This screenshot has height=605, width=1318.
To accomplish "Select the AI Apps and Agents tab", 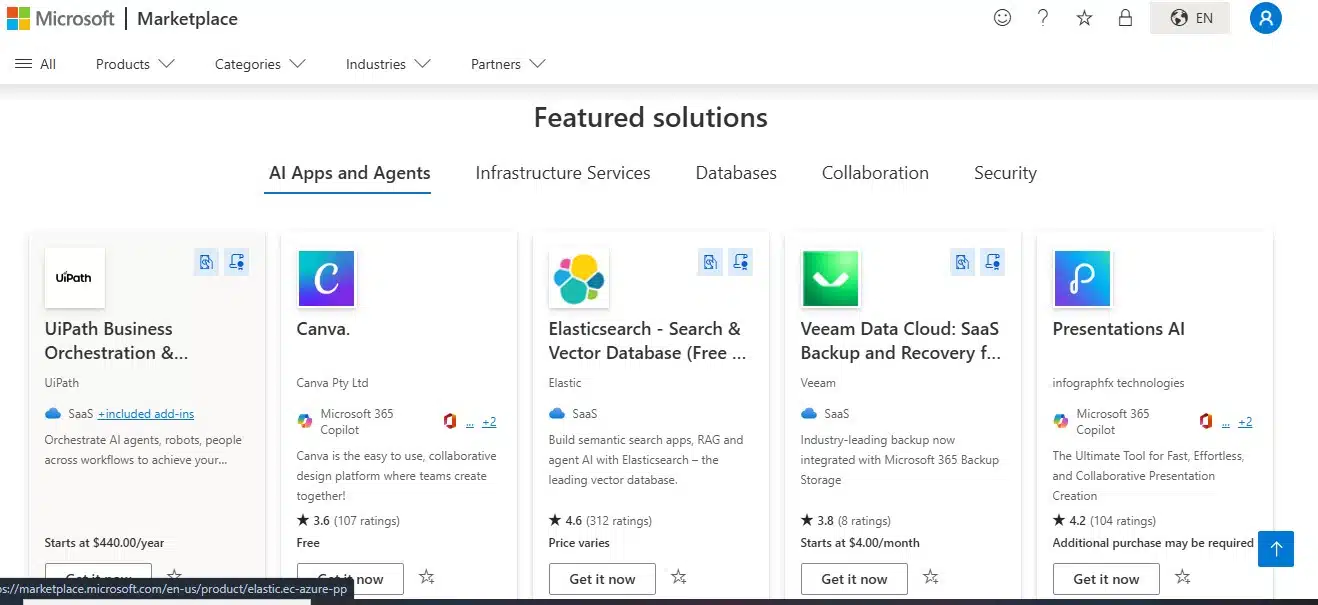I will (x=349, y=173).
